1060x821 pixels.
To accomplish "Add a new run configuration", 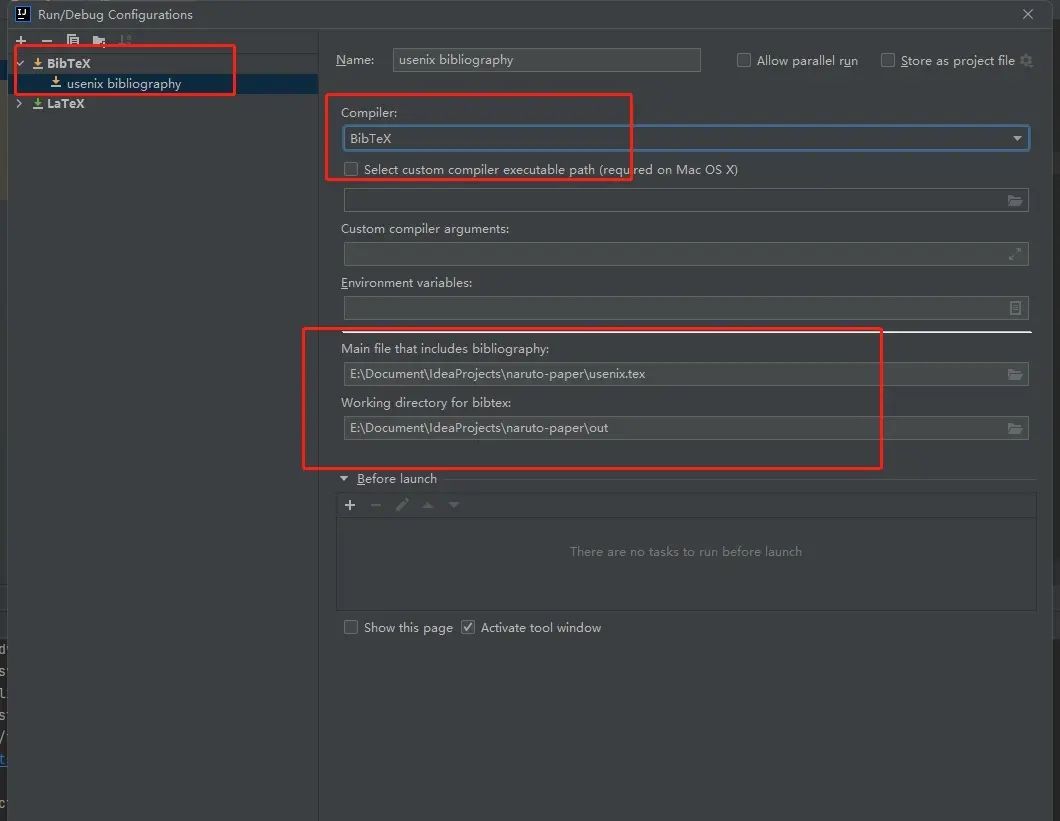I will point(20,40).
